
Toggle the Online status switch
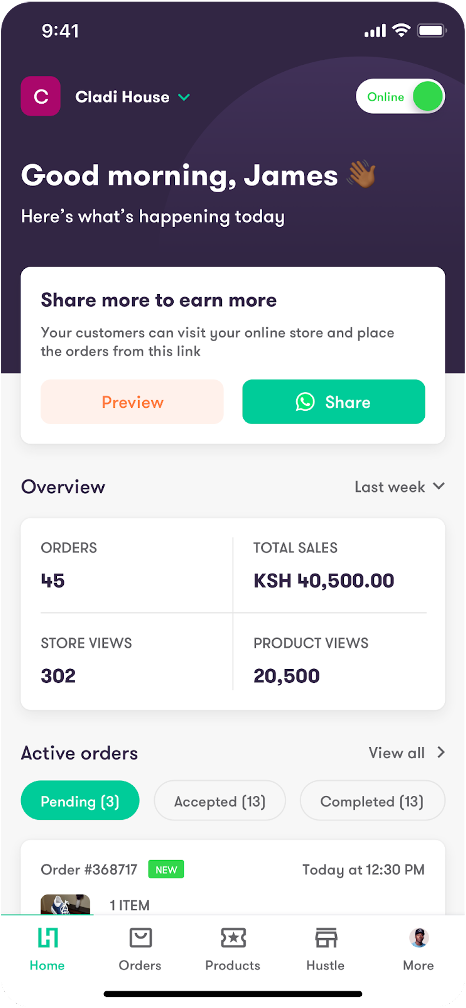(400, 96)
